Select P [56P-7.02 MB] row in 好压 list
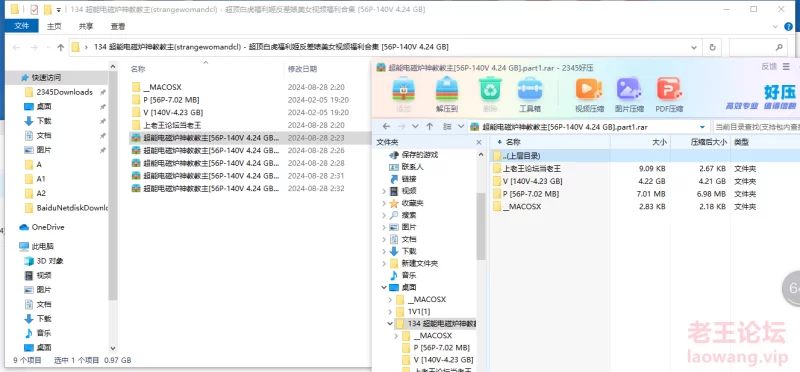Image resolution: width=800 pixels, height=372 pixels. click(644, 194)
